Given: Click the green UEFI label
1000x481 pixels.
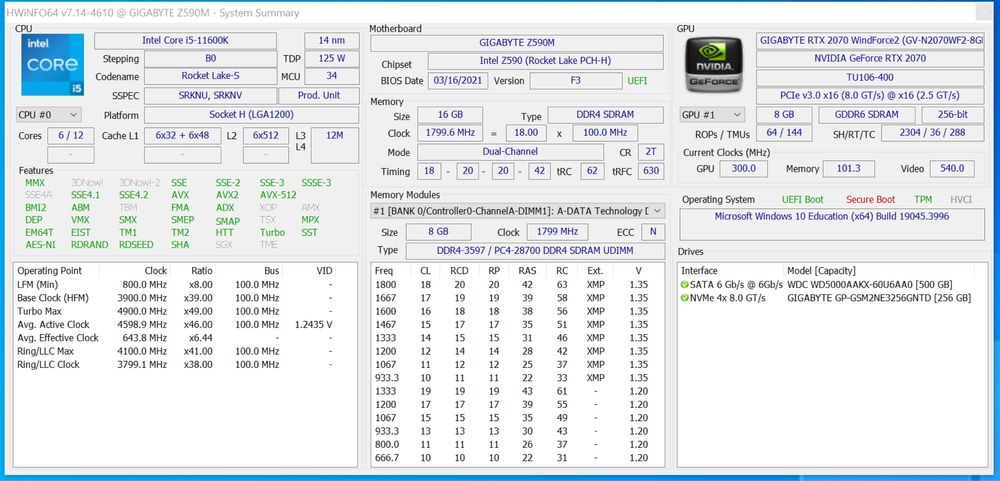Looking at the screenshot, I should pos(637,81).
